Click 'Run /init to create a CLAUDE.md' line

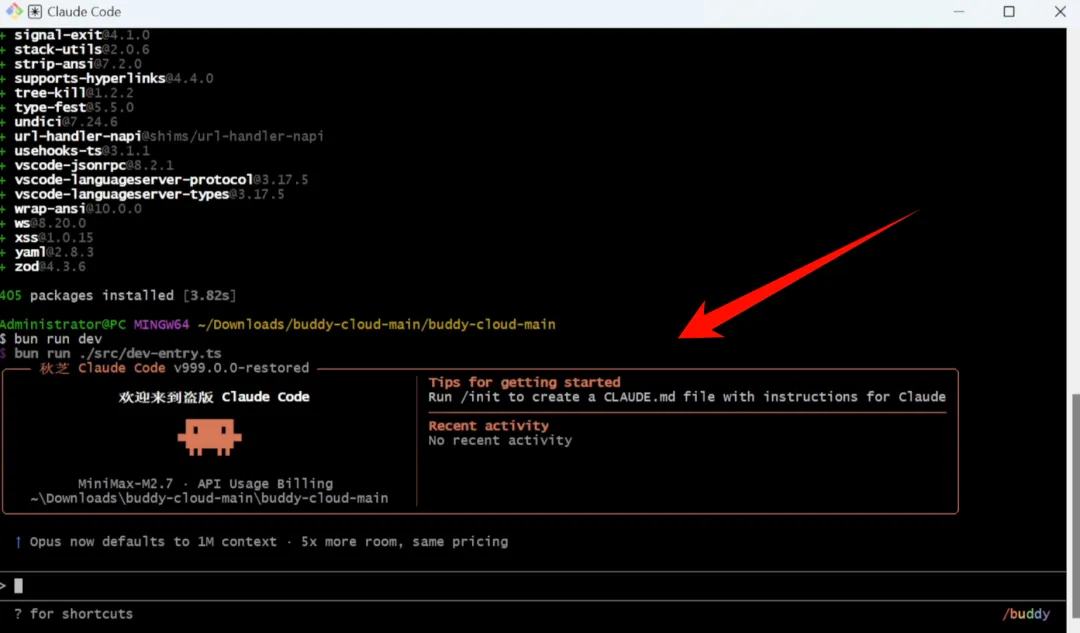pos(687,397)
